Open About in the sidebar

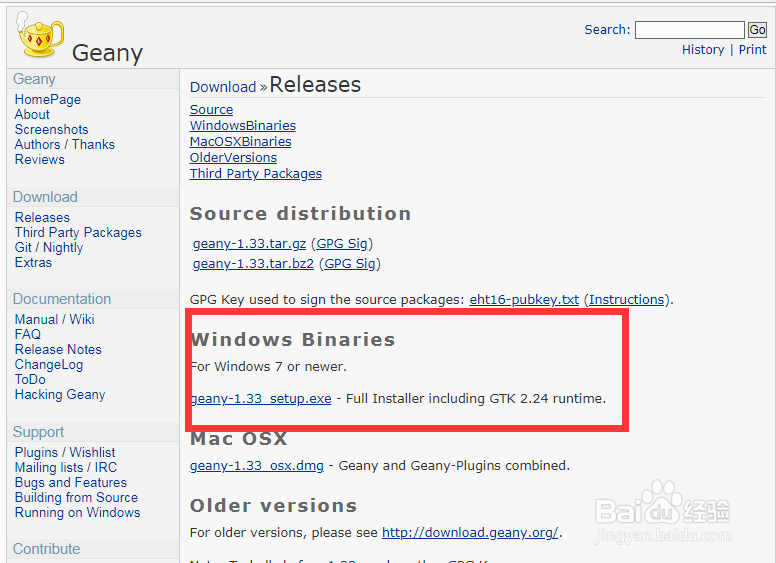[32, 114]
